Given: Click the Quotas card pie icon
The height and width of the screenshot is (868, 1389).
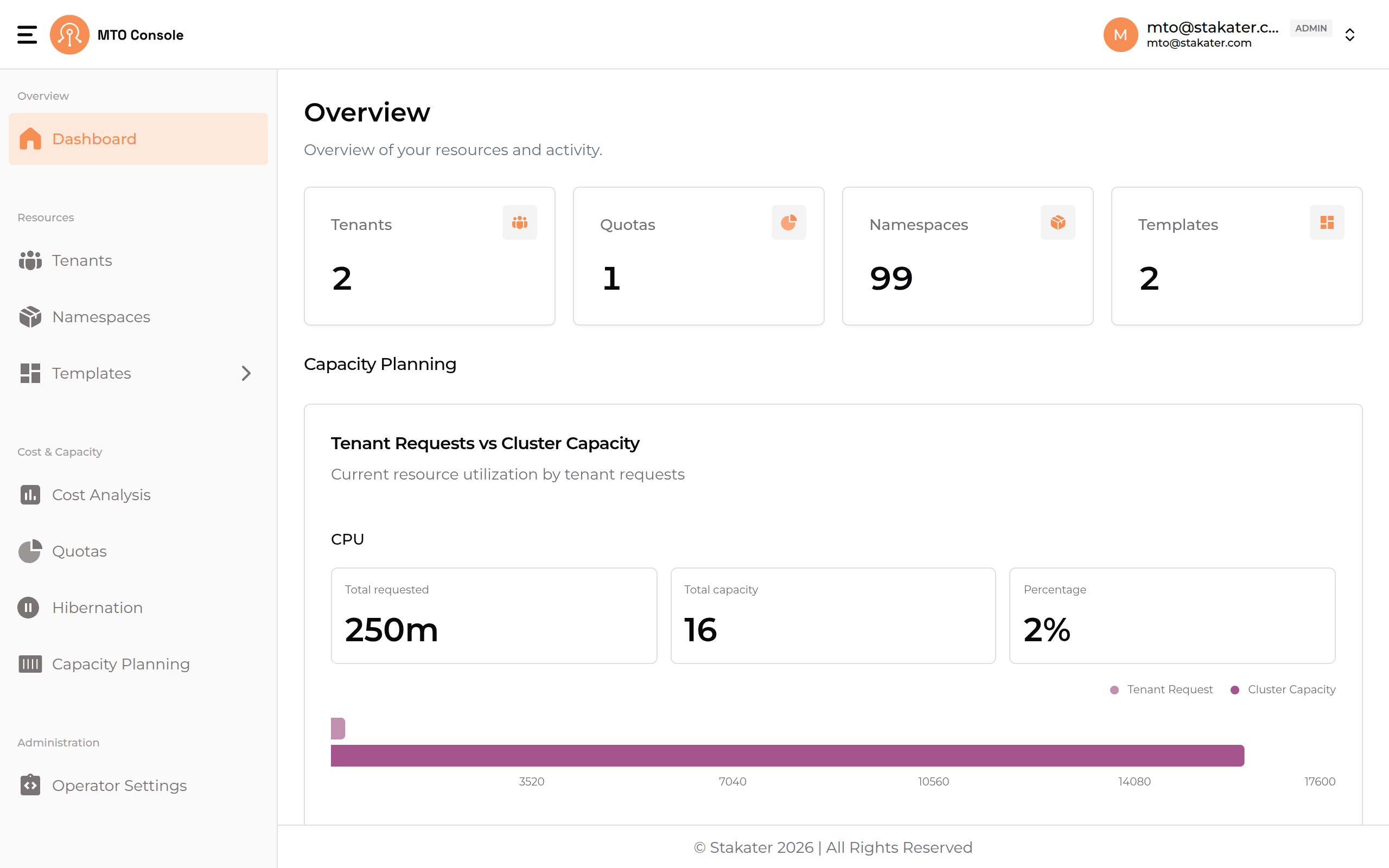Looking at the screenshot, I should [788, 222].
